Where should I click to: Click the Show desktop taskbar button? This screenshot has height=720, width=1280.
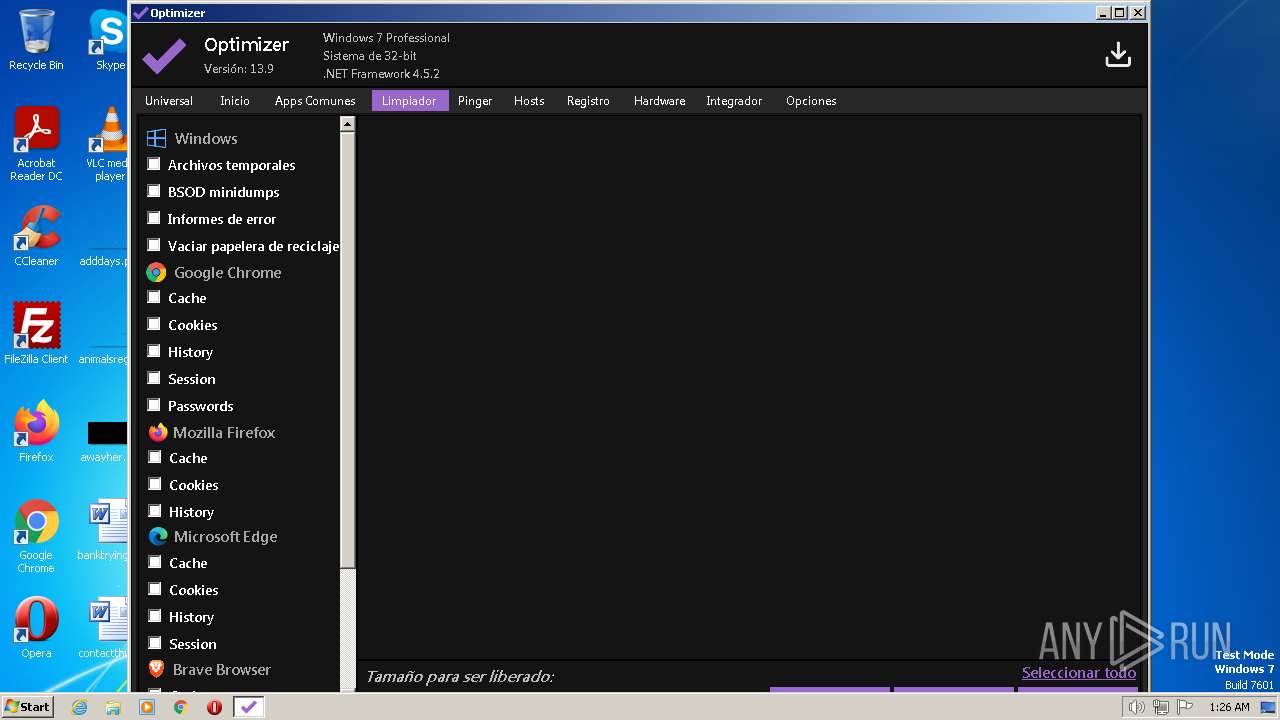click(1268, 707)
